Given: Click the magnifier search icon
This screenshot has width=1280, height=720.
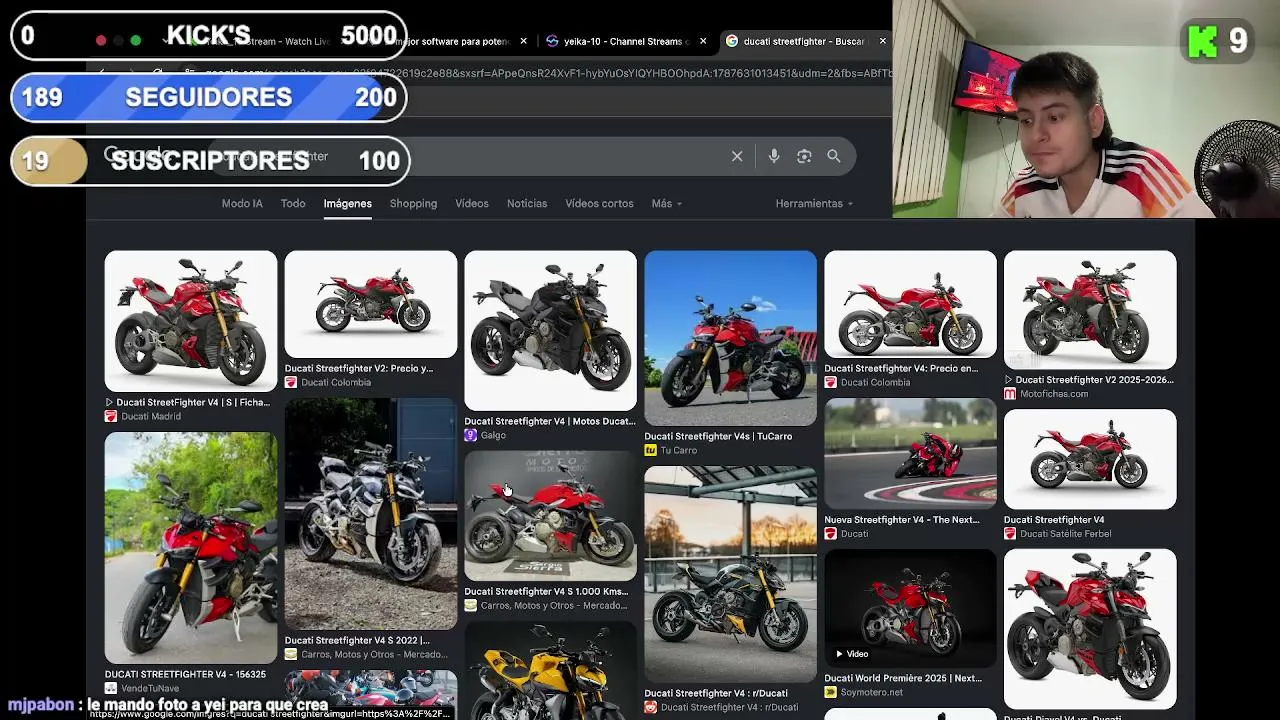Looking at the screenshot, I should click(x=834, y=156).
